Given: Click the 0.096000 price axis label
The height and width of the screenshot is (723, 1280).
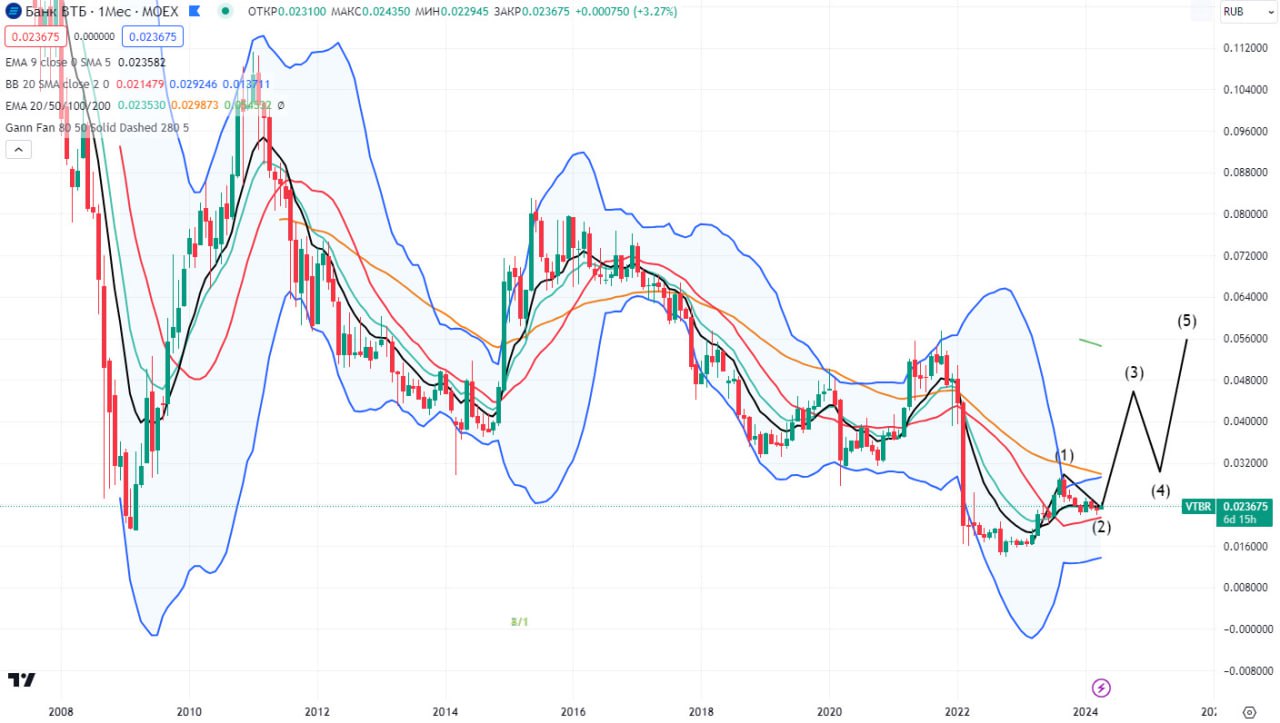Looking at the screenshot, I should pyautogui.click(x=1247, y=131).
